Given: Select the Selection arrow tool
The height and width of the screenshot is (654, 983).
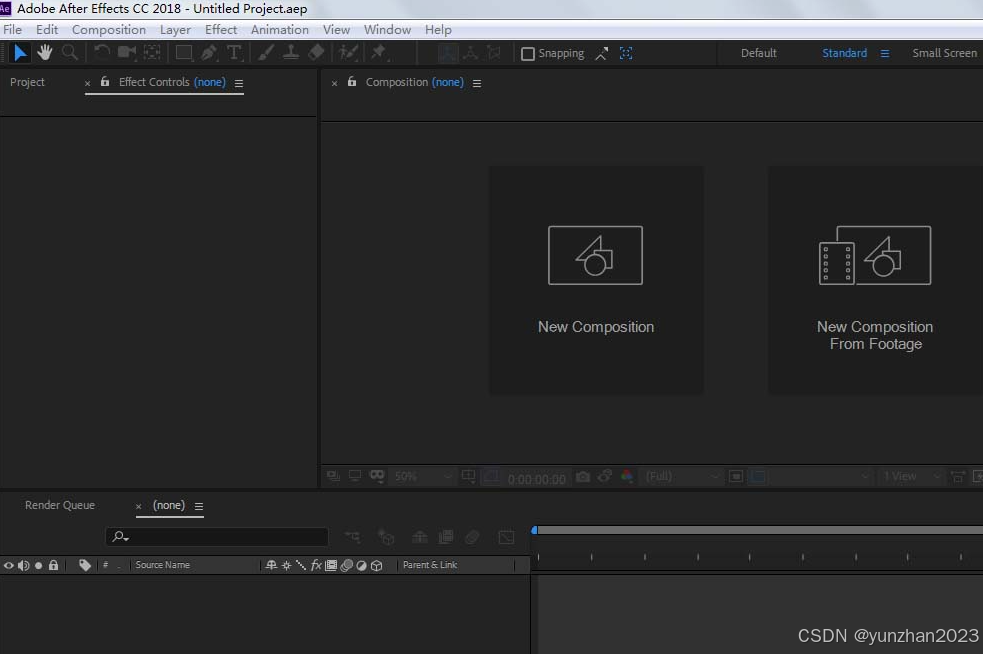Looking at the screenshot, I should pos(20,53).
